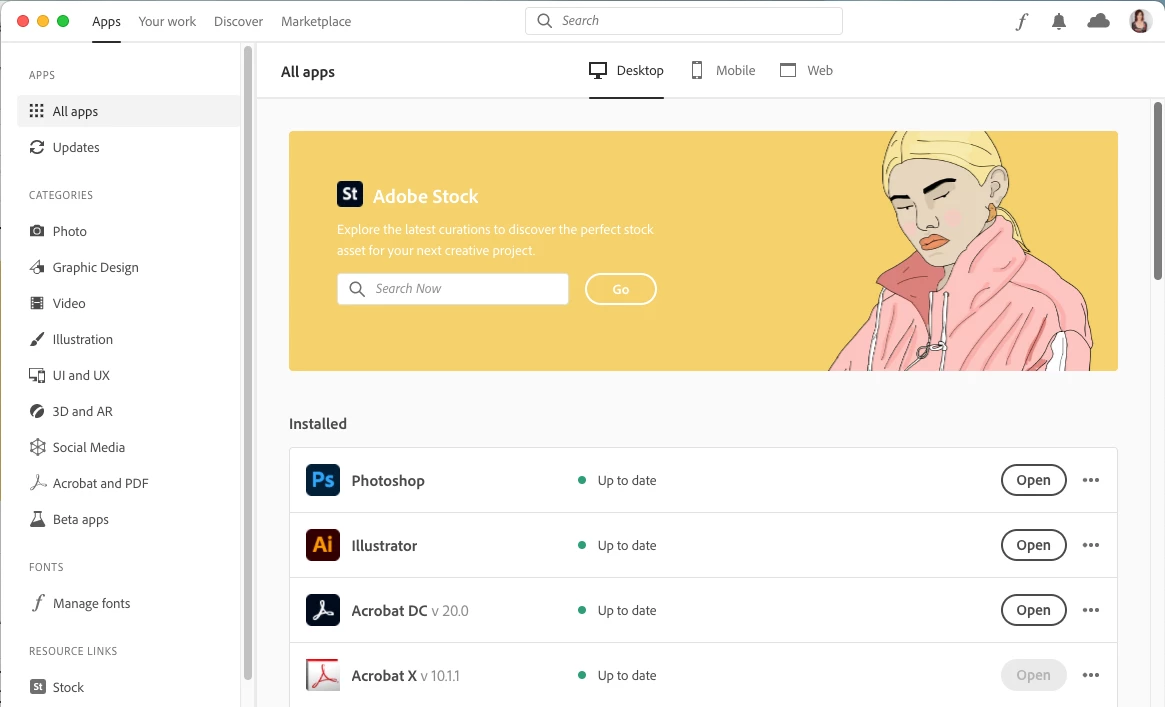This screenshot has width=1165, height=707.
Task: Click the sidebar vertical scrollbar
Action: coord(247,362)
